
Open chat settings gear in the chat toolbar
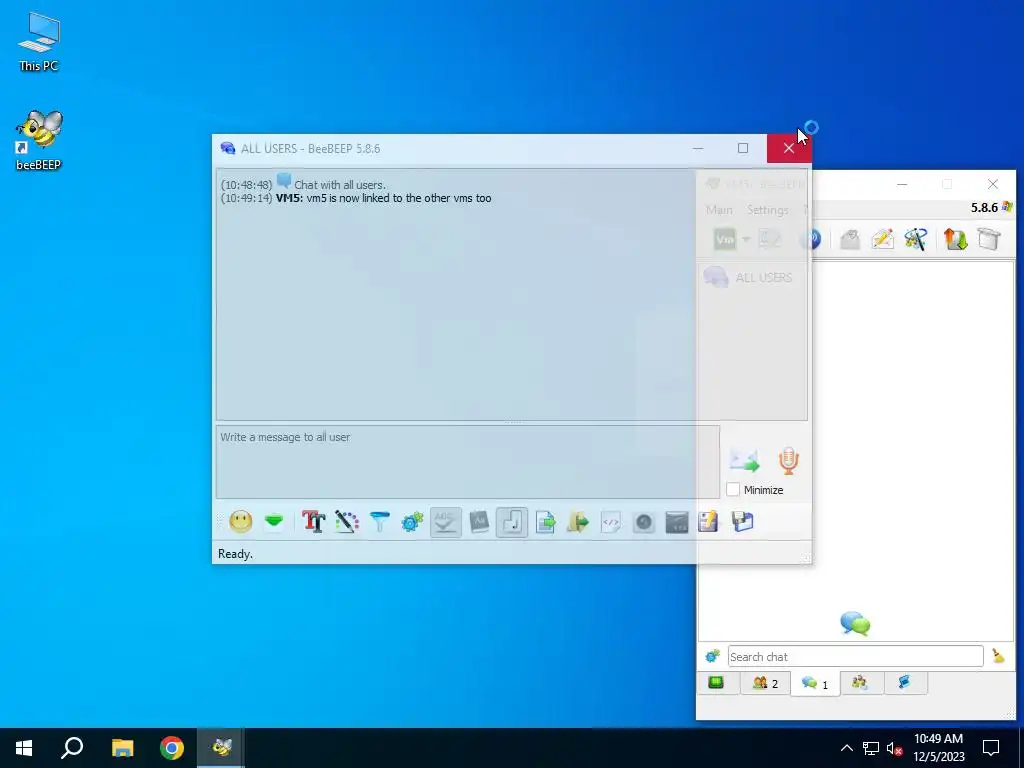[x=413, y=522]
